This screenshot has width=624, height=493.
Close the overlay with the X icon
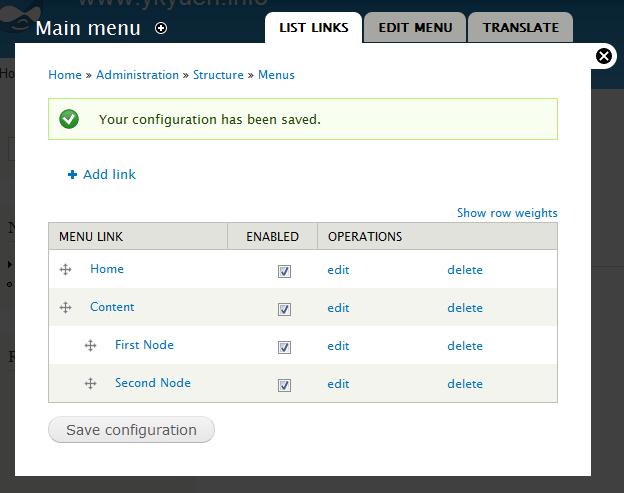tap(604, 56)
